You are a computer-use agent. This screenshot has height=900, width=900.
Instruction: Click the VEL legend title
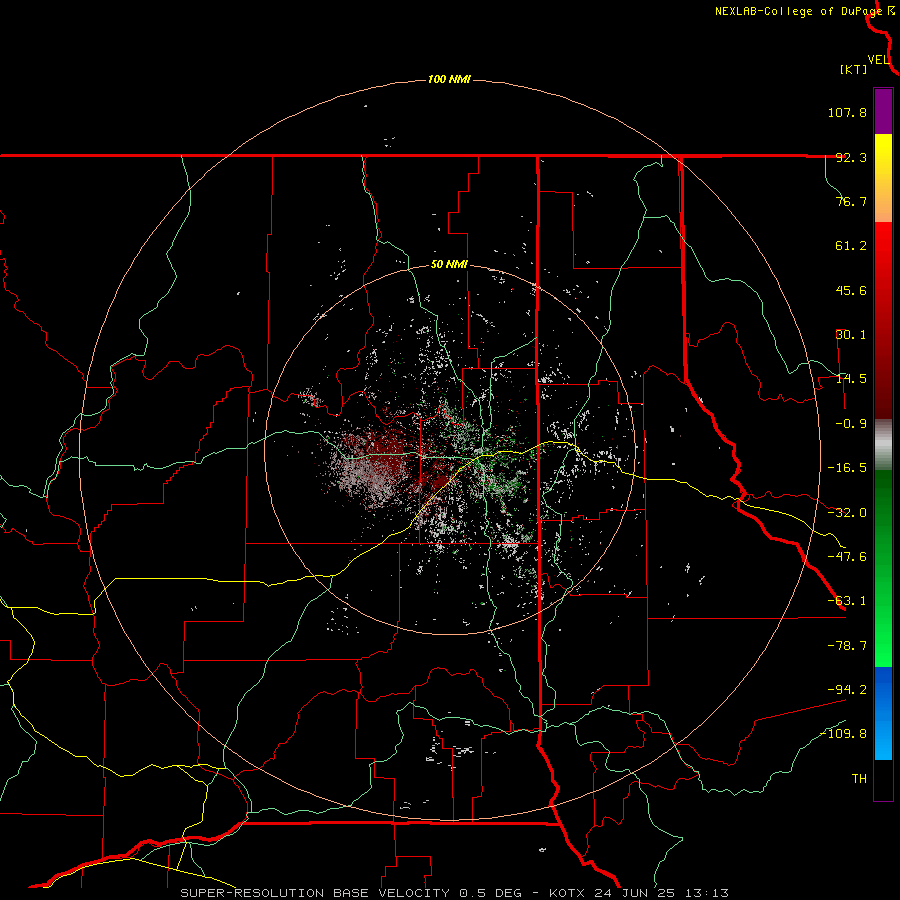878,60
